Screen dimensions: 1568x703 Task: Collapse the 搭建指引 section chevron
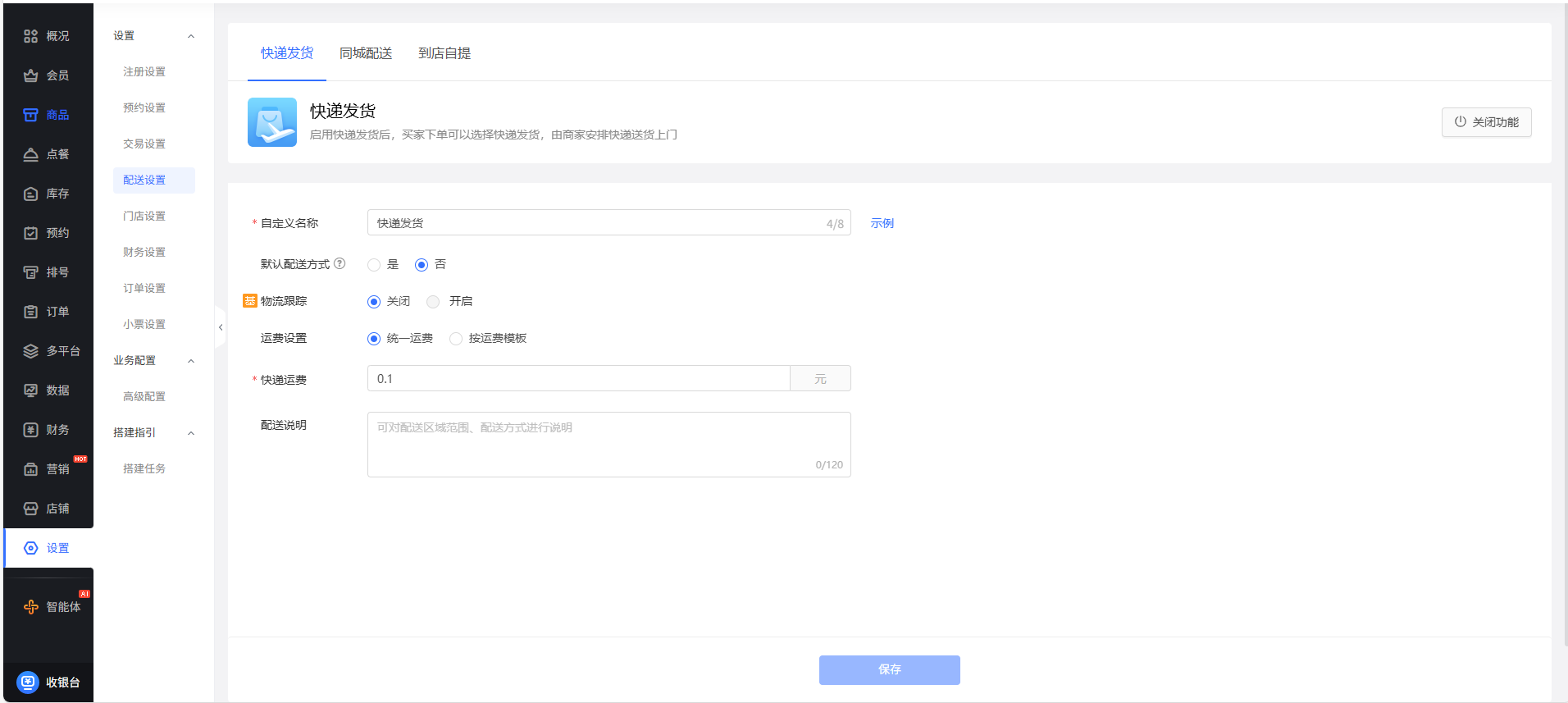coord(191,433)
